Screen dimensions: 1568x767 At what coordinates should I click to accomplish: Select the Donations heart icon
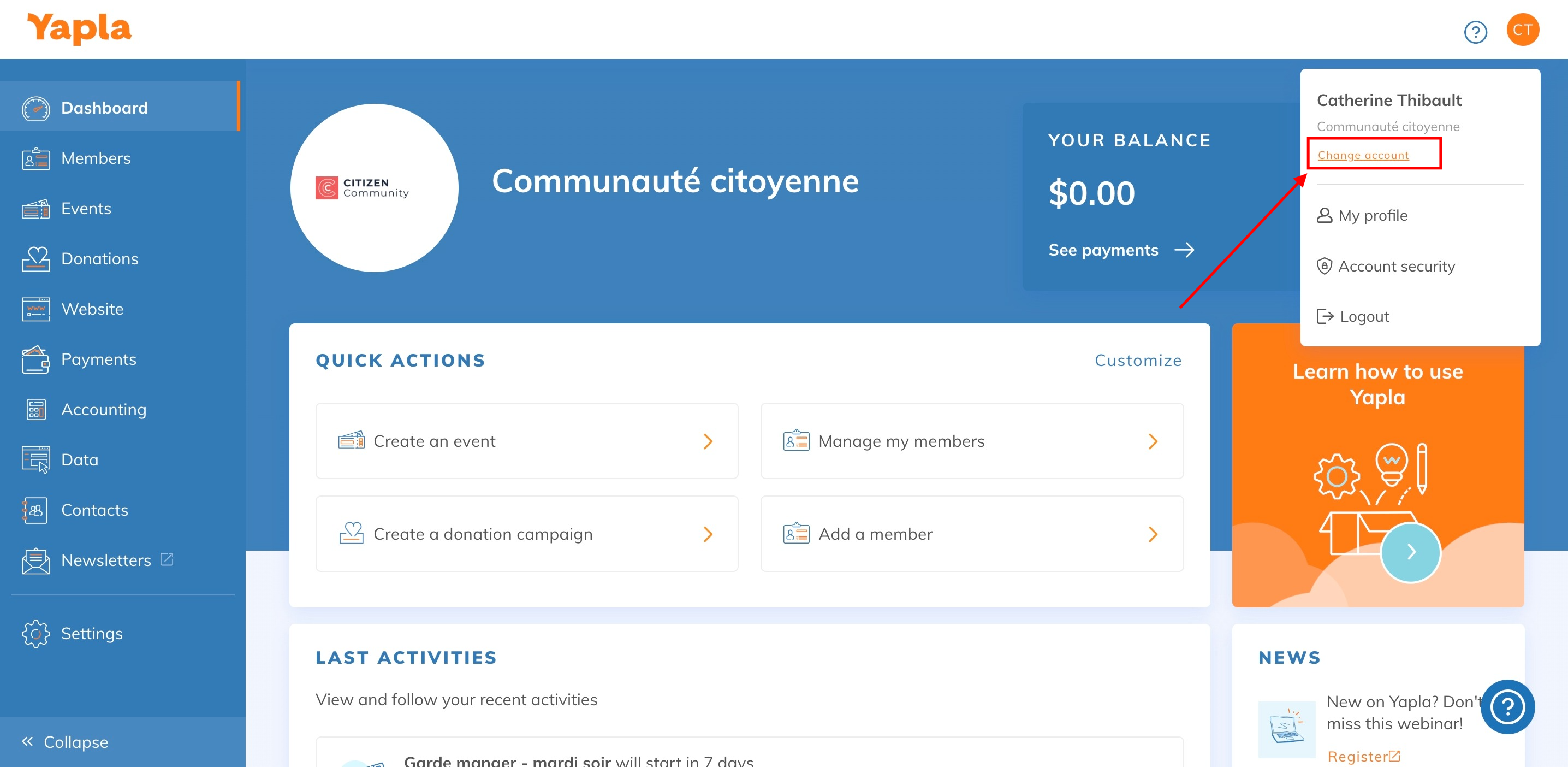coord(35,259)
